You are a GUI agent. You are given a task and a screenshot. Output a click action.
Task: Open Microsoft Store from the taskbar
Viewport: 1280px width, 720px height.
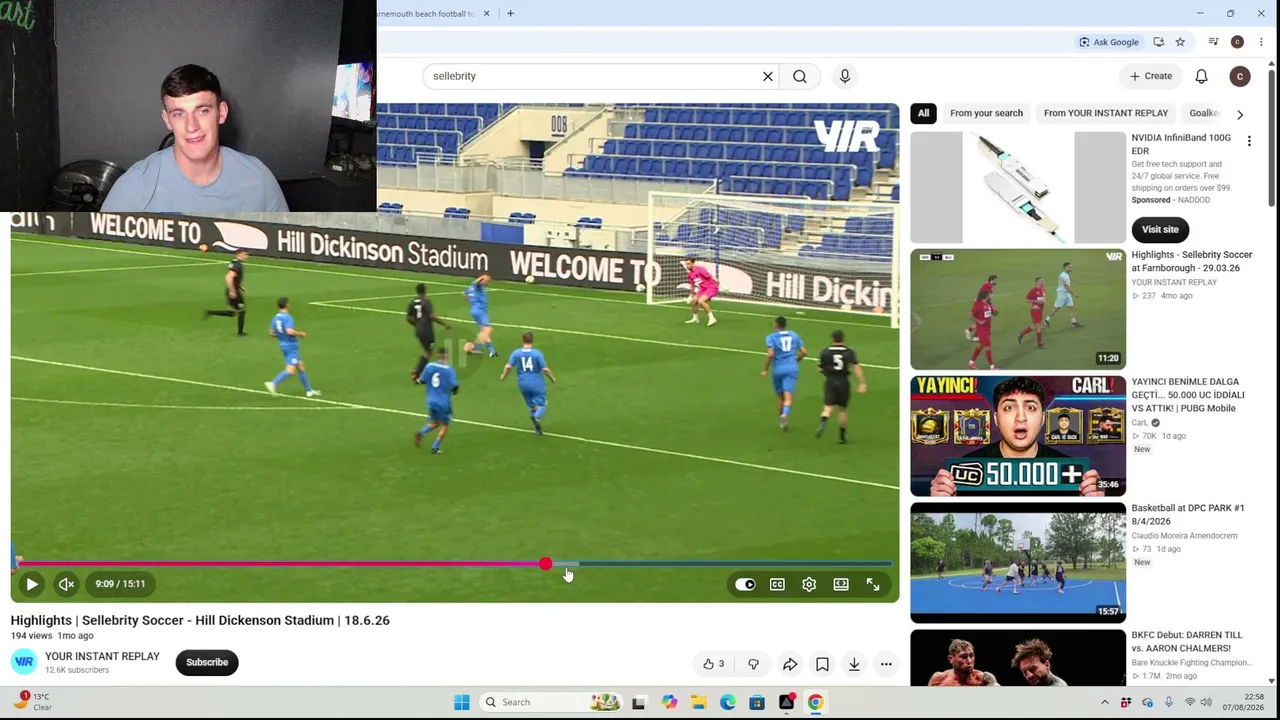(757, 702)
